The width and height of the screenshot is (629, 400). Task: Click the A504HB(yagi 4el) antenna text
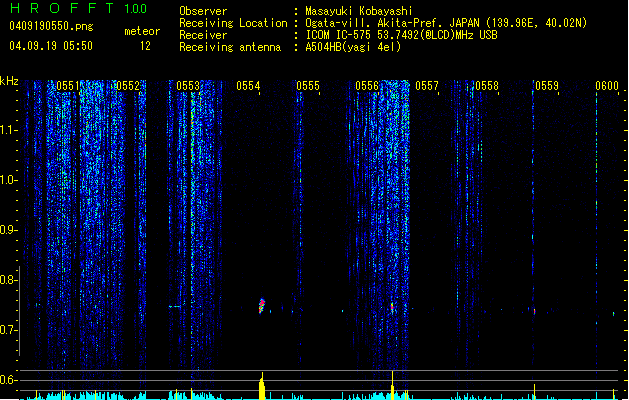click(x=353, y=47)
